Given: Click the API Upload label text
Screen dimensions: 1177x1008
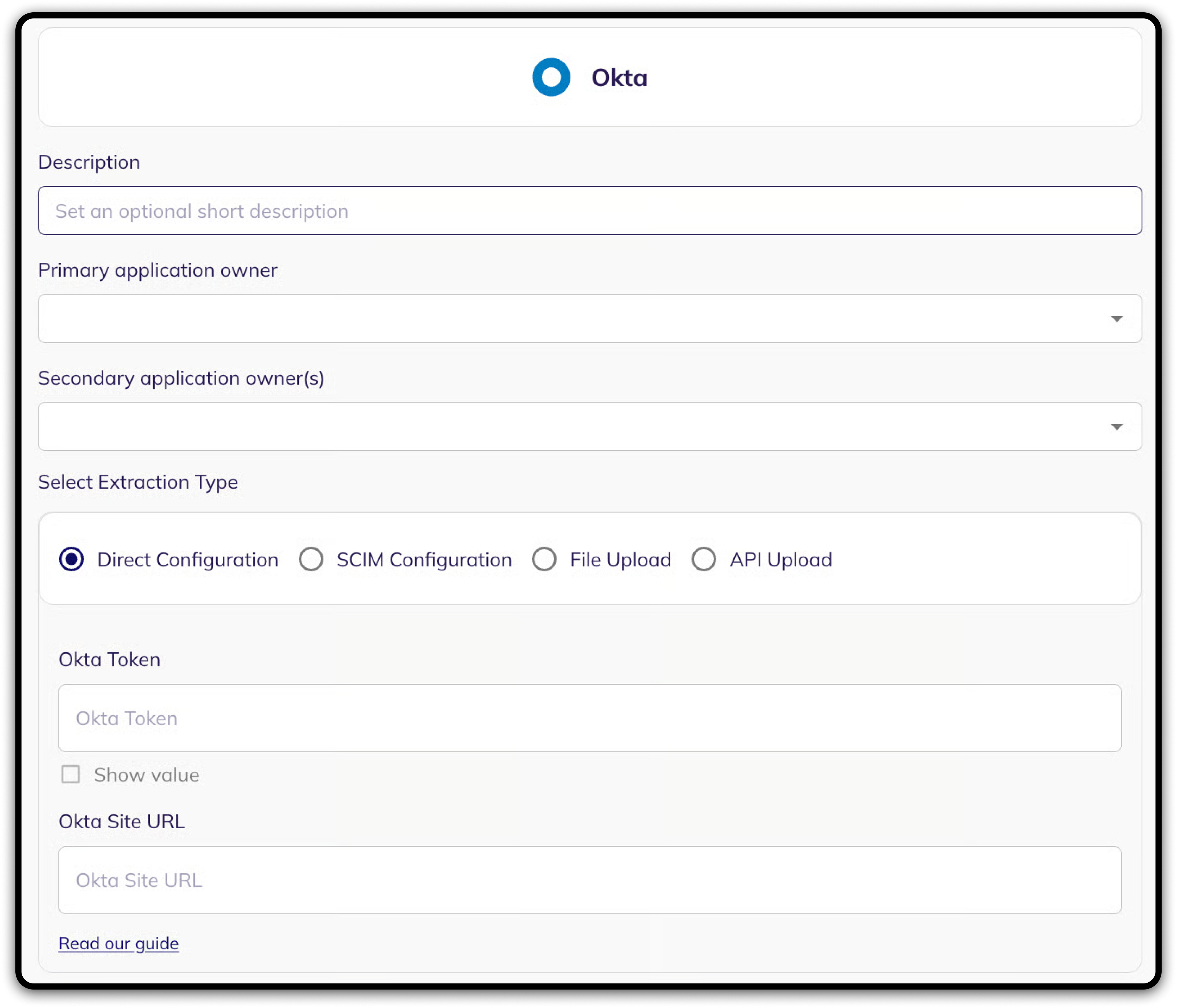Looking at the screenshot, I should click(781, 560).
